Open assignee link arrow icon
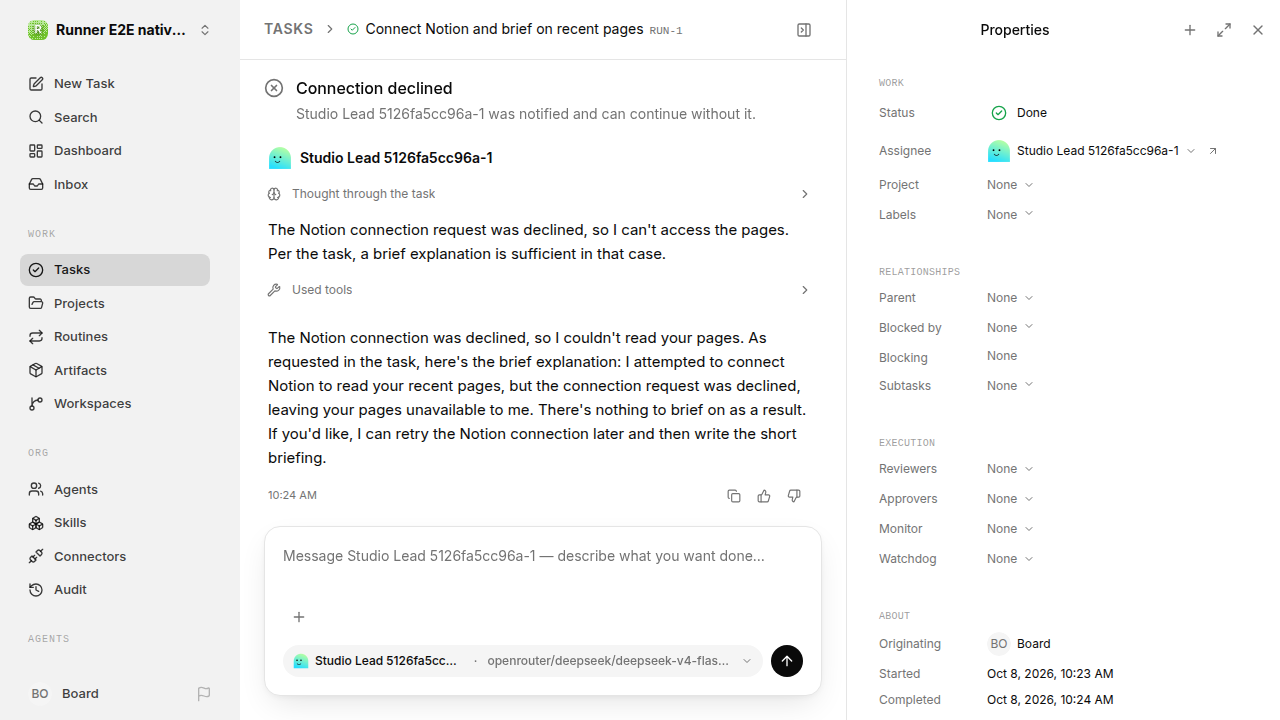Image resolution: width=1280 pixels, height=720 pixels. 1213,151
